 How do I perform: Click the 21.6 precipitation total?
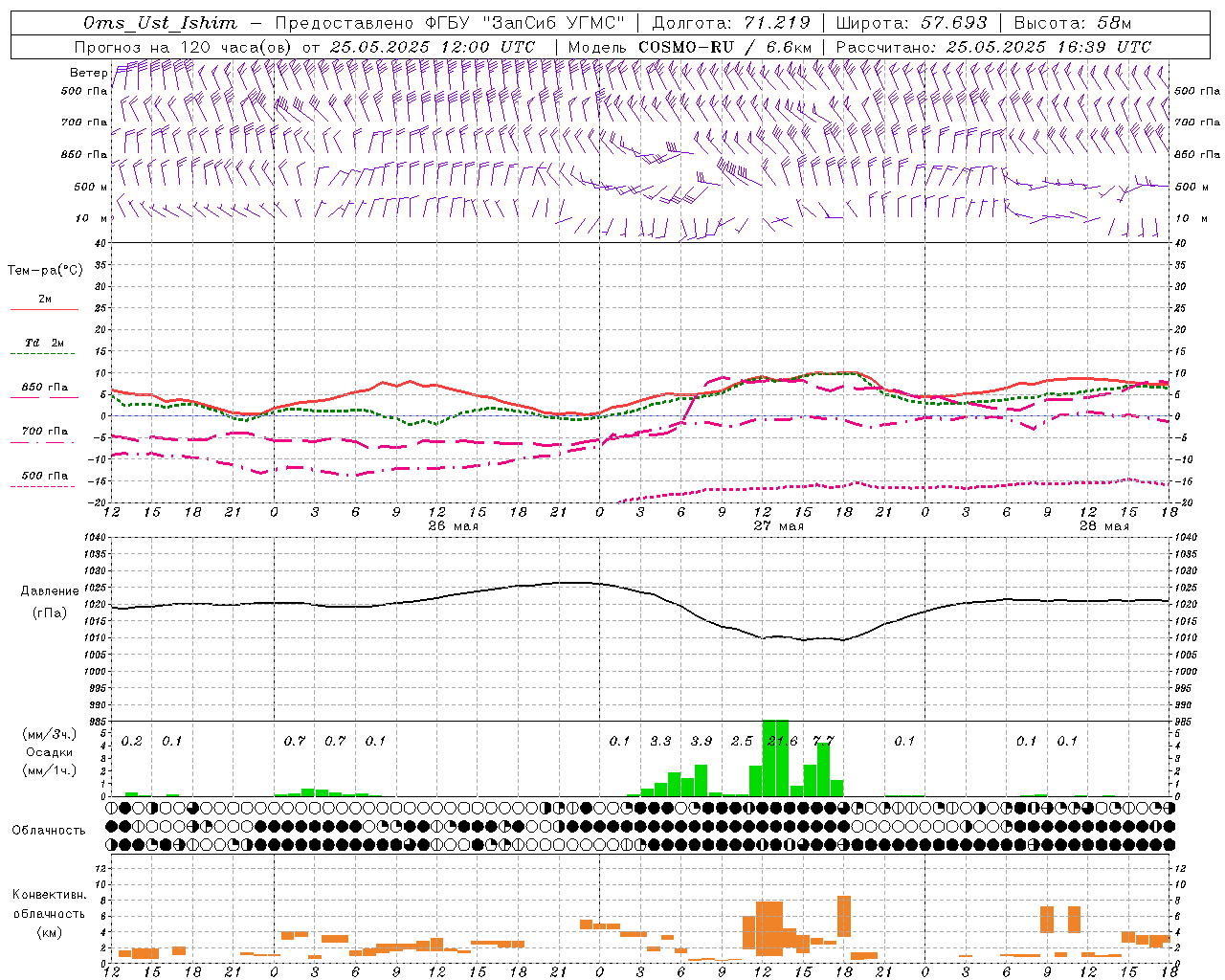782,741
